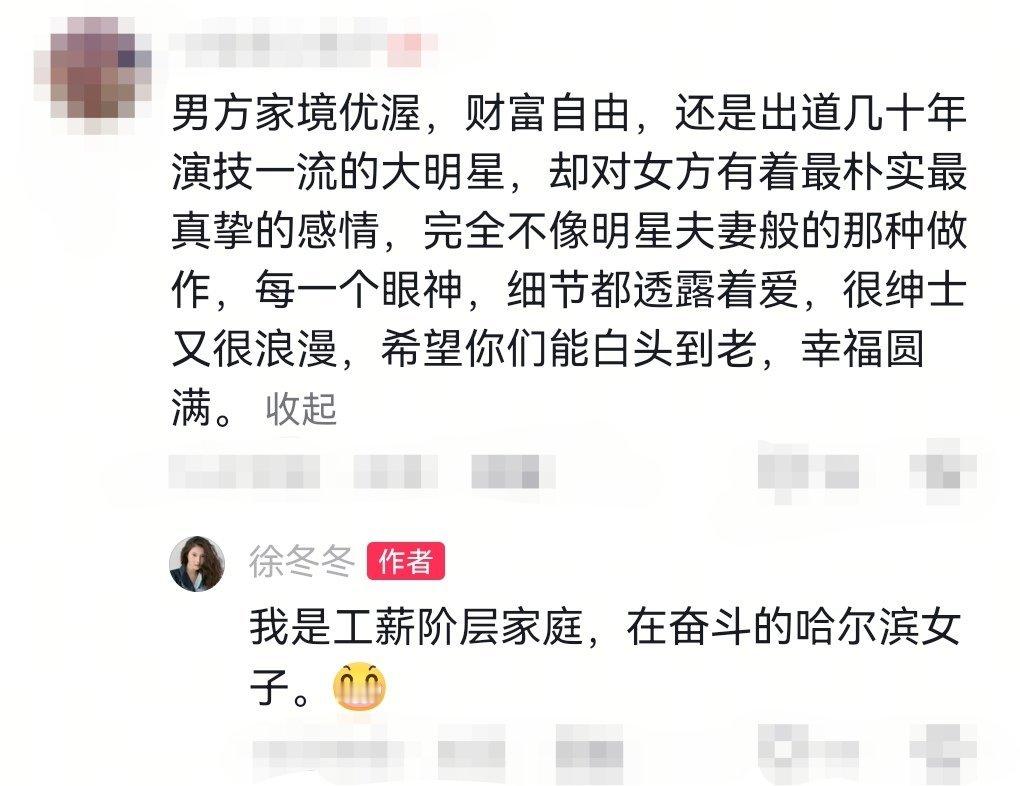
Task: Tap the blurred reply button under the first comment
Action: [x=513, y=472]
